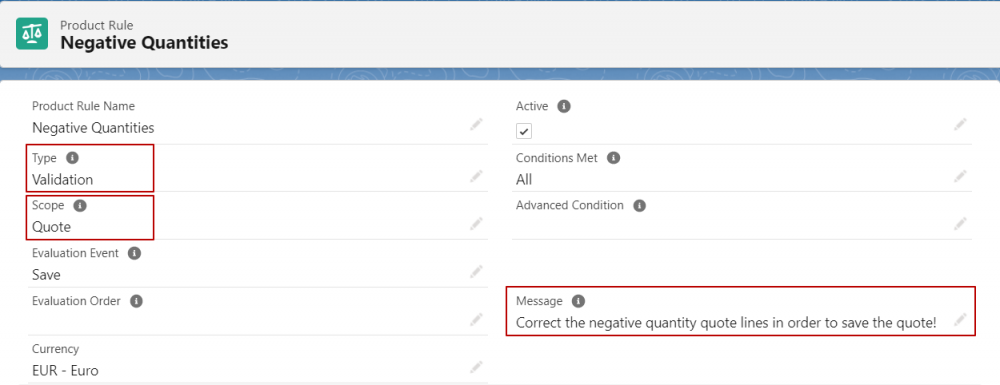Edit Conditions Met with pencil icon
1000x385 pixels.
960,176
